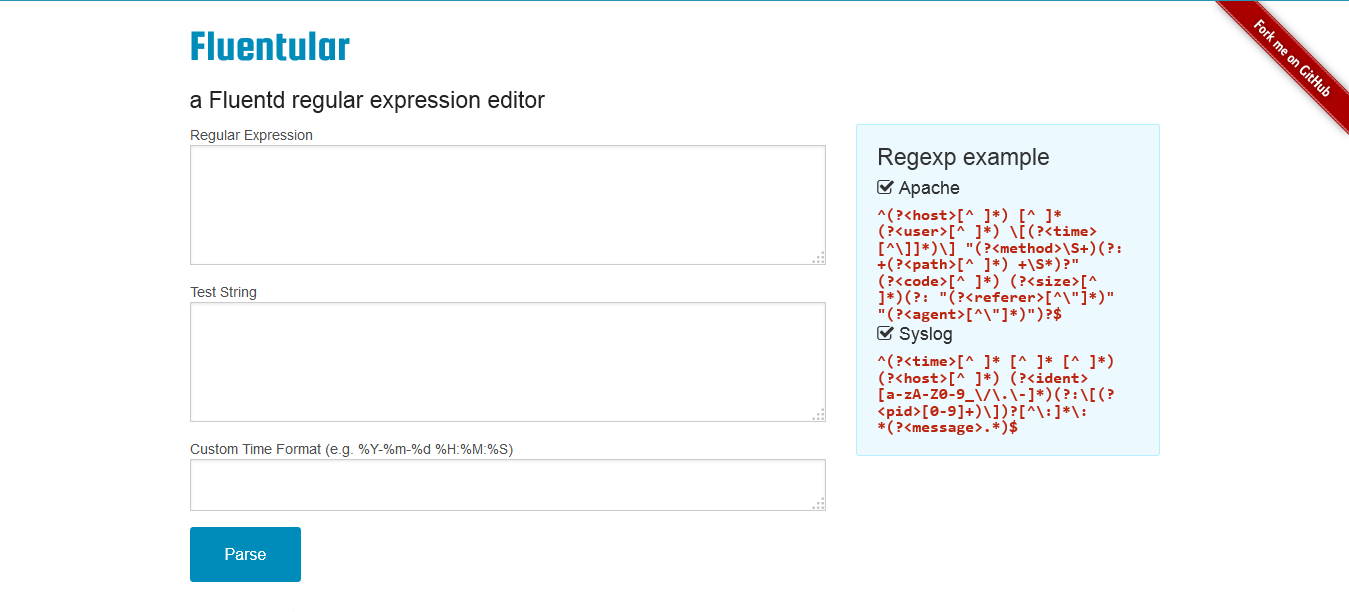Viewport: 1349px width, 612px height.
Task: Click the Test String field label
Action: pyautogui.click(x=223, y=292)
